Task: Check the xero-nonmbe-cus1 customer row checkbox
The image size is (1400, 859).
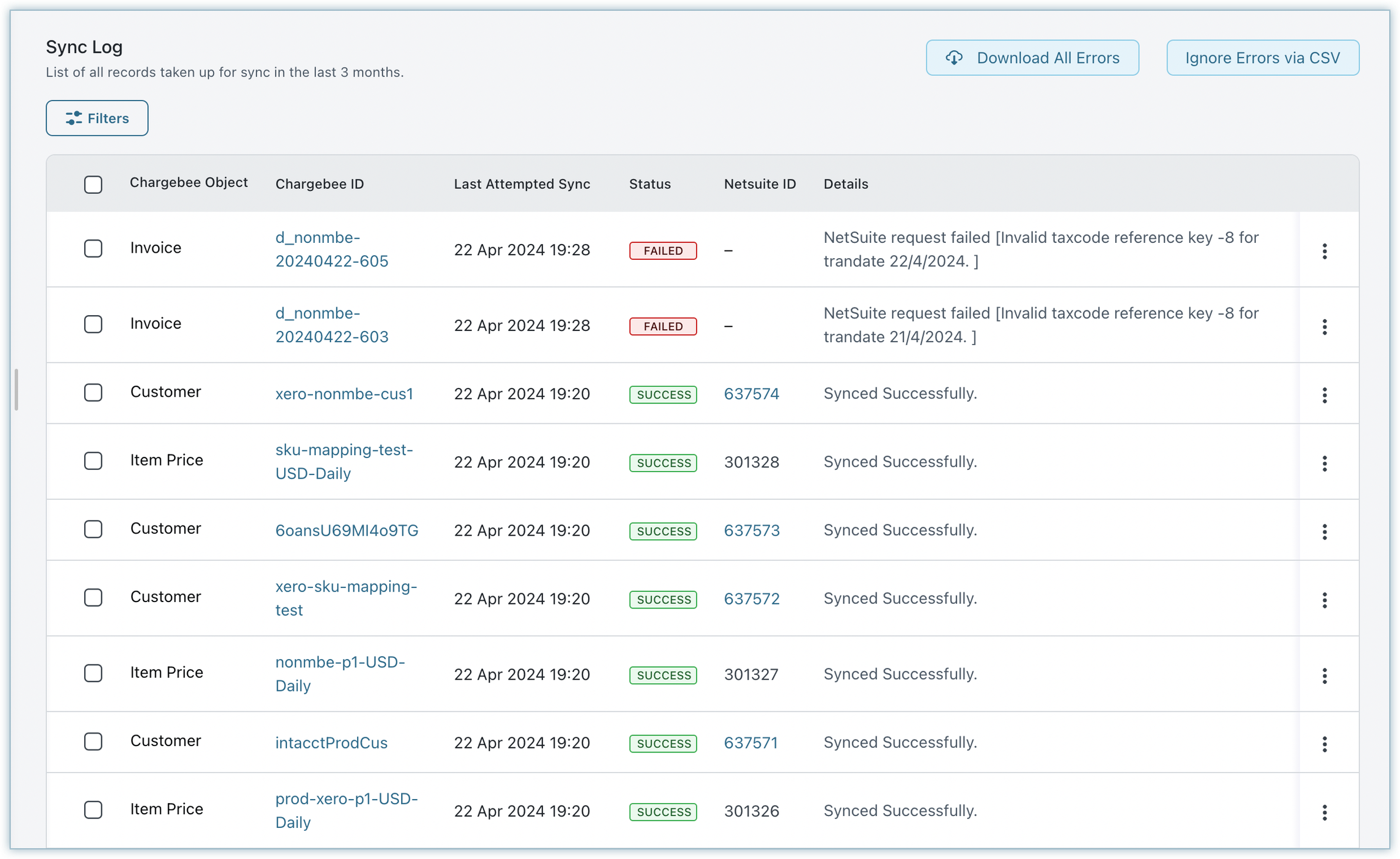Action: (93, 392)
